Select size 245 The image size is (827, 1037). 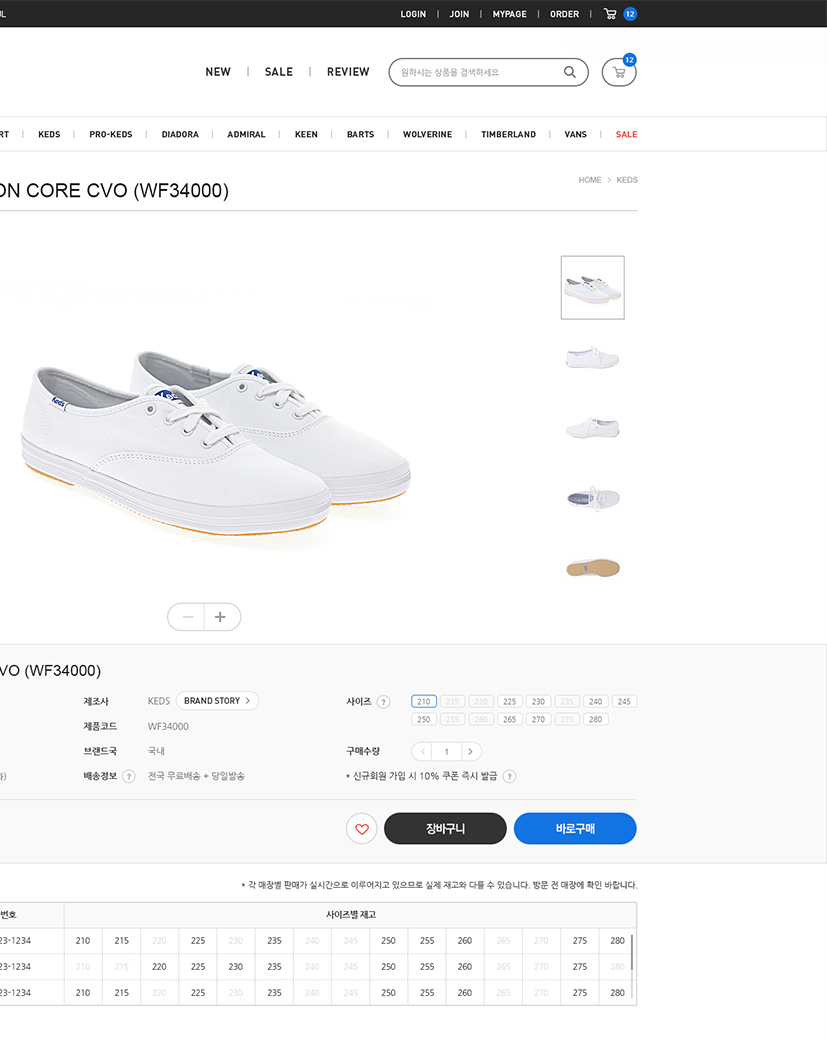[624, 701]
